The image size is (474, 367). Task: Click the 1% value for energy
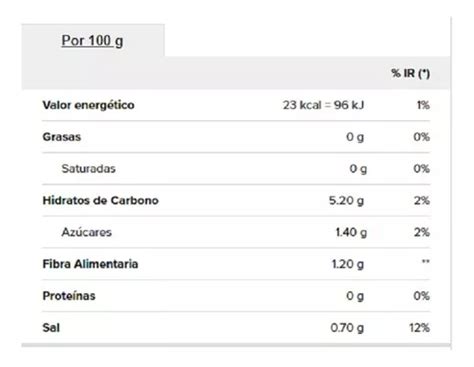423,105
